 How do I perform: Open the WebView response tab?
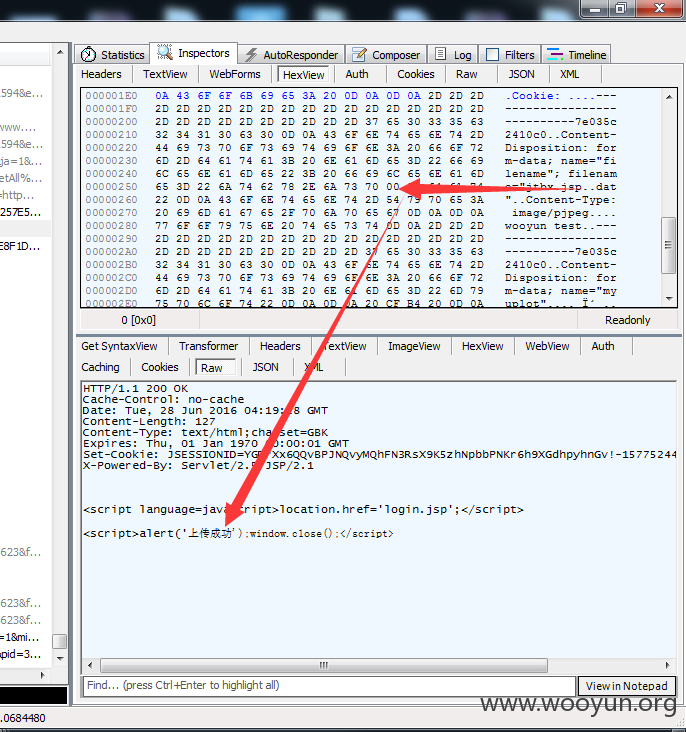pos(547,346)
